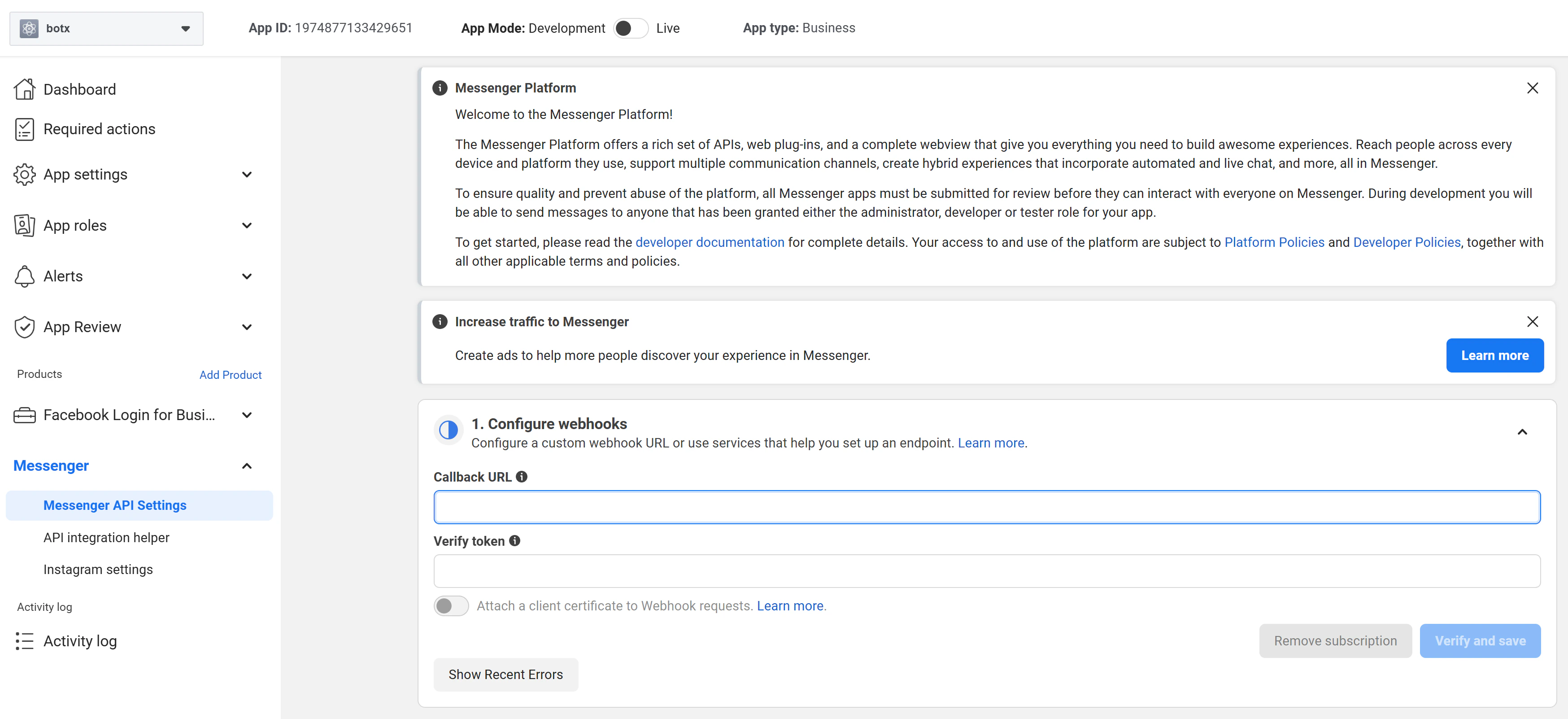Click the Add Product link
Screen dimensions: 1568x719
[231, 375]
